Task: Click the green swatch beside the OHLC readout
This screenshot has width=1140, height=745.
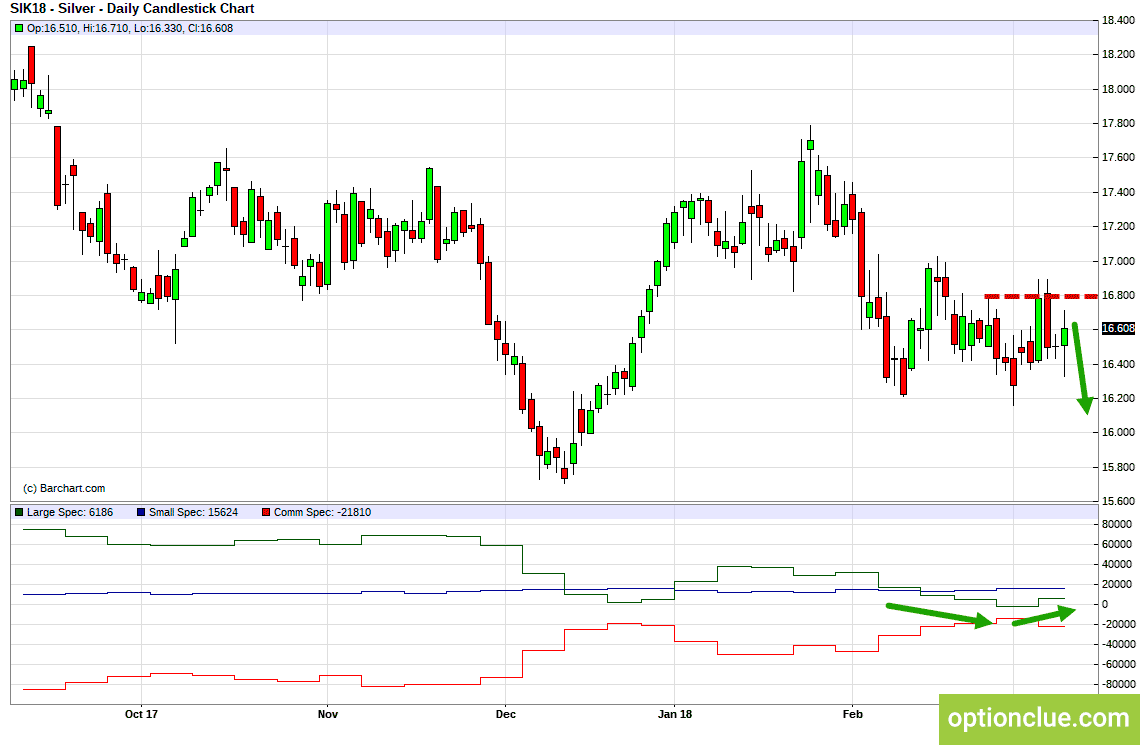Action: (x=18, y=28)
